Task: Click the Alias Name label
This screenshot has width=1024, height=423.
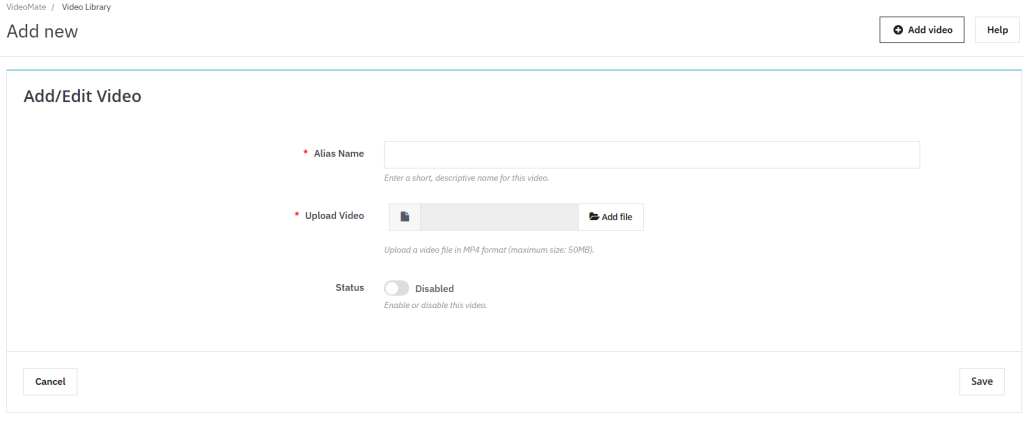Action: pyautogui.click(x=339, y=154)
